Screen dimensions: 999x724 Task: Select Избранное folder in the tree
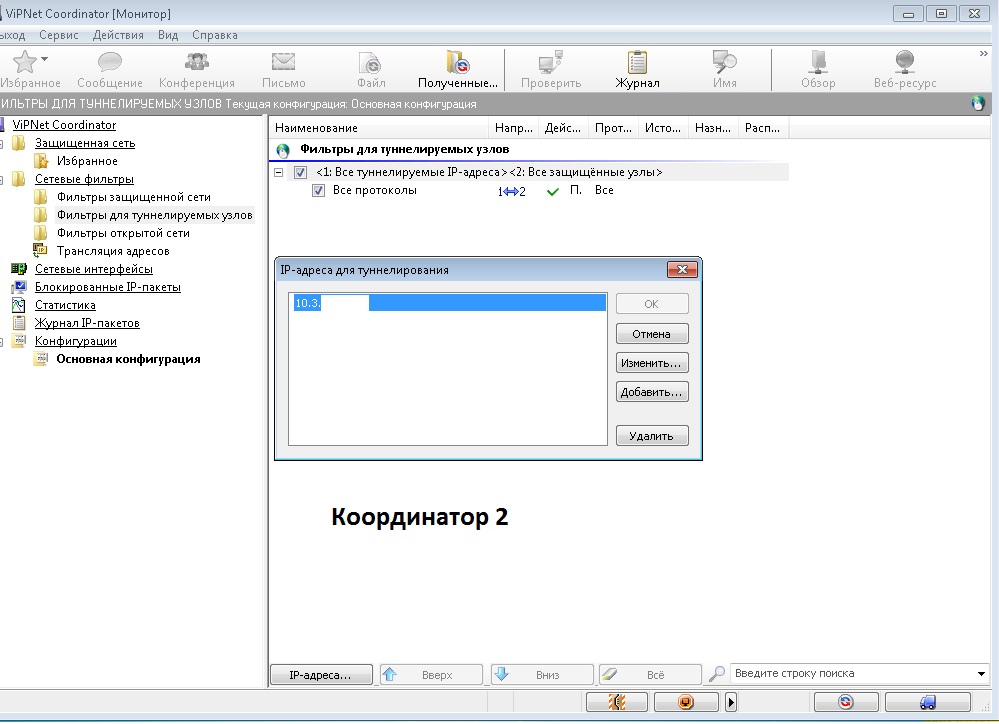pos(87,161)
